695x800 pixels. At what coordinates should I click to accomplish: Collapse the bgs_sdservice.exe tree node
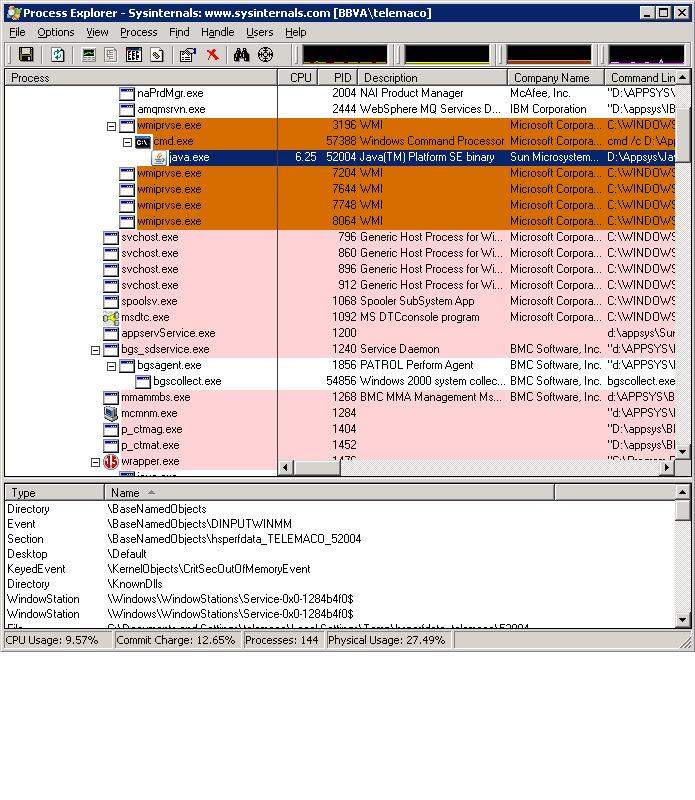click(x=95, y=350)
